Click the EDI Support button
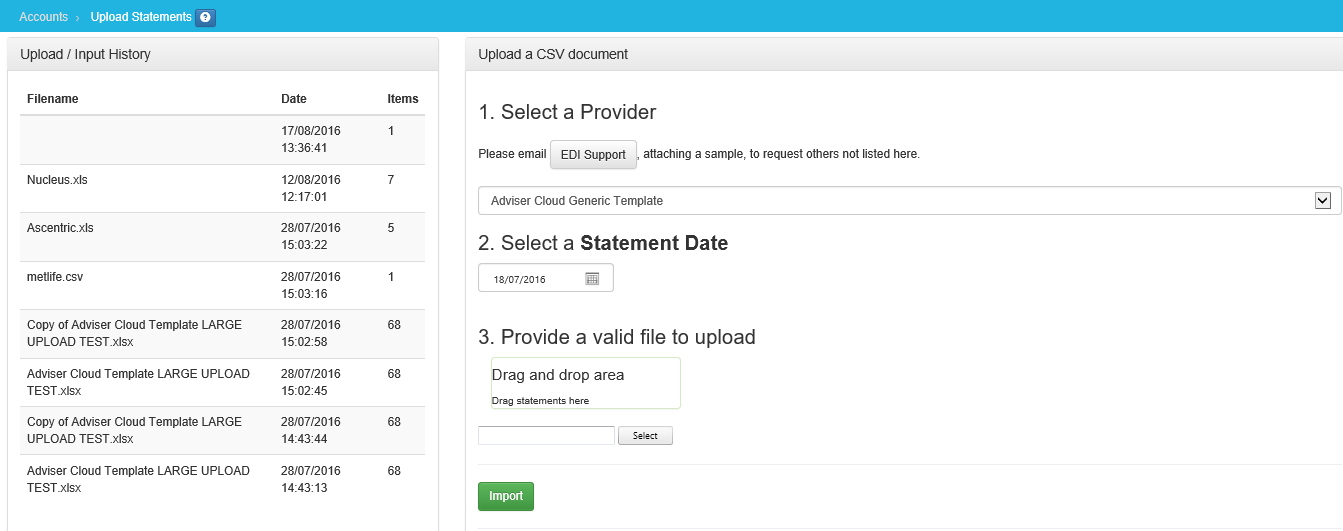 click(593, 155)
